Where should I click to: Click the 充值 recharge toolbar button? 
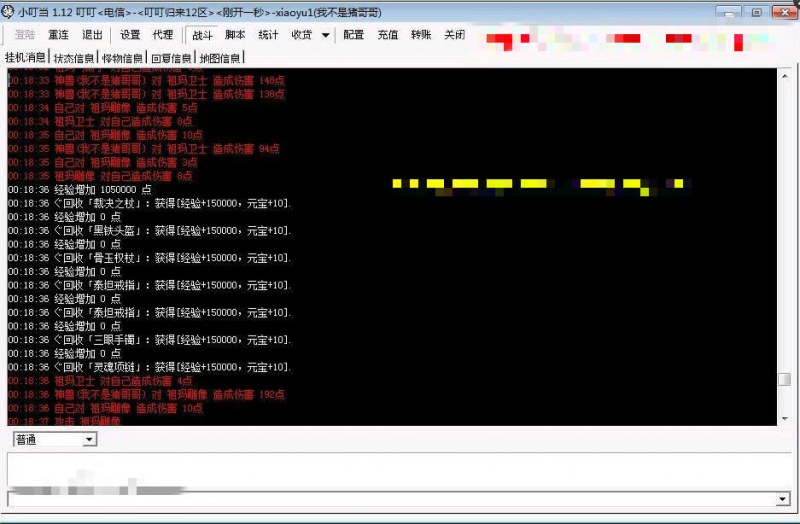[x=387, y=35]
